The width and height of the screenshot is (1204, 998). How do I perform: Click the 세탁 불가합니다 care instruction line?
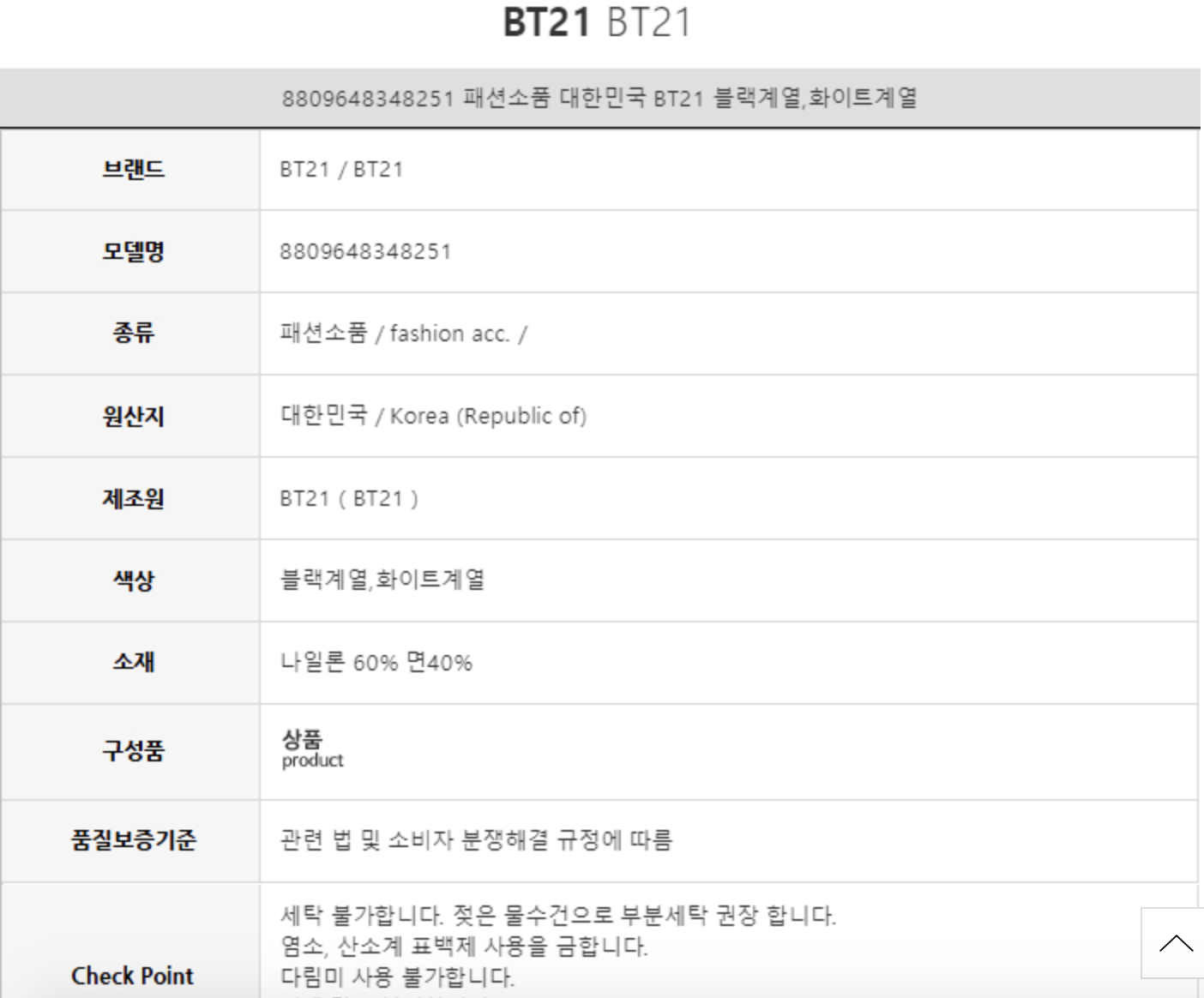point(557,915)
